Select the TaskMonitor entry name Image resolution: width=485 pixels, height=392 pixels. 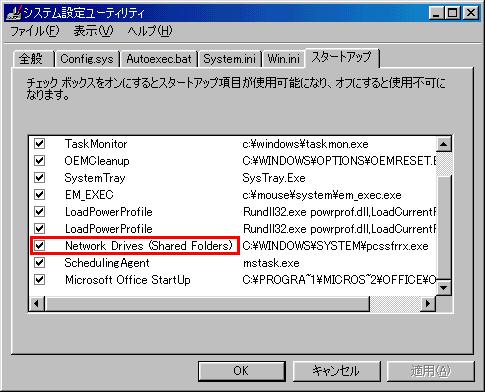(96, 144)
